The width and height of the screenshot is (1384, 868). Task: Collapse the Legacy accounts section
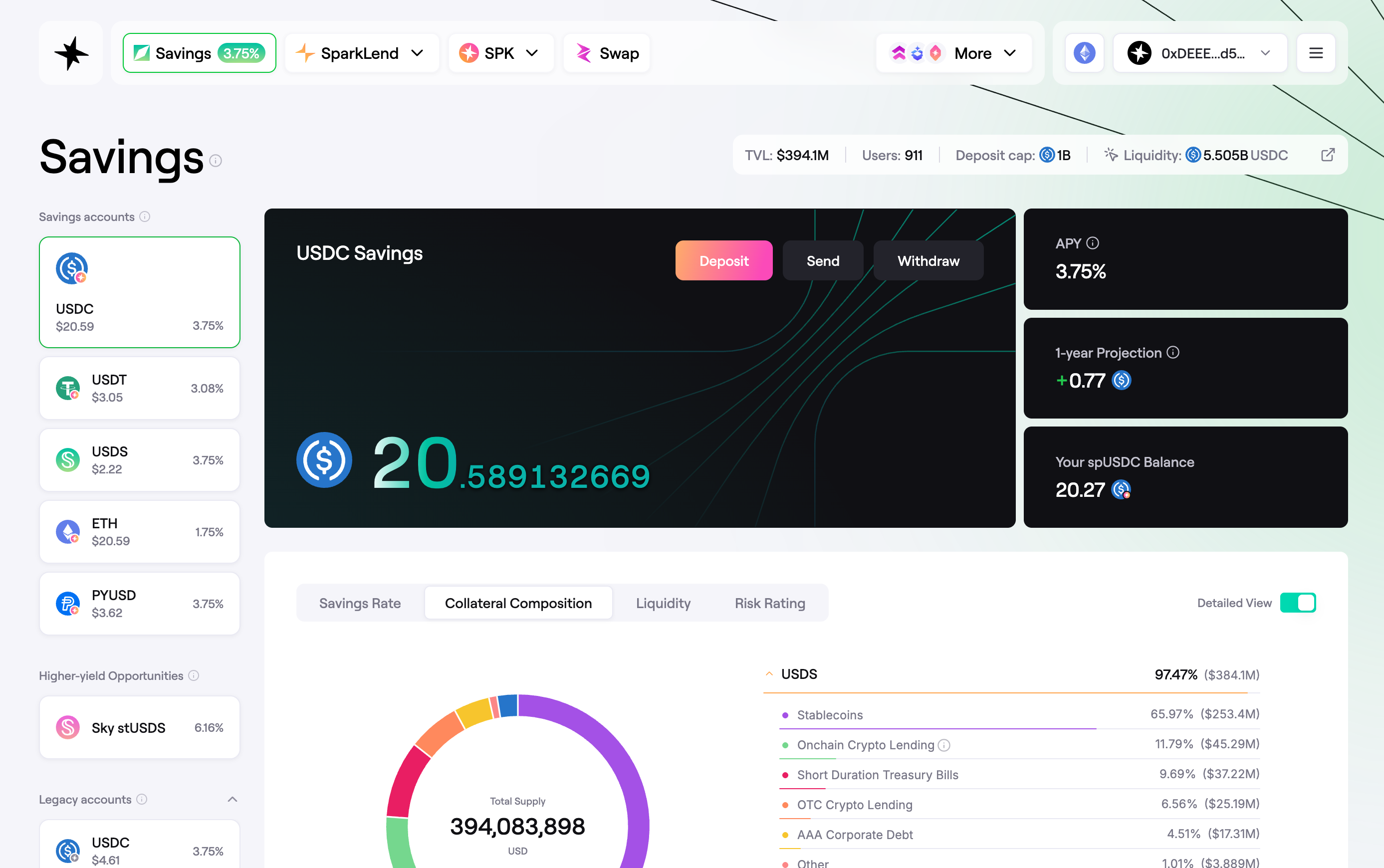pyautogui.click(x=232, y=799)
